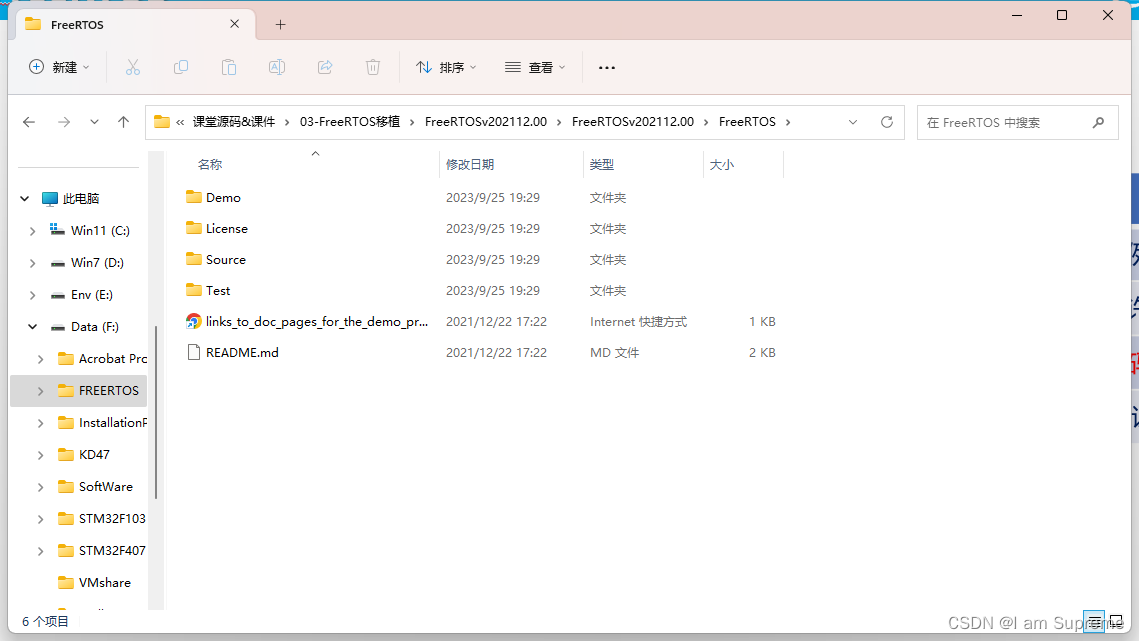This screenshot has height=641, width=1139.
Task: Select STM32F103 folder in tree
Action: [102, 519]
